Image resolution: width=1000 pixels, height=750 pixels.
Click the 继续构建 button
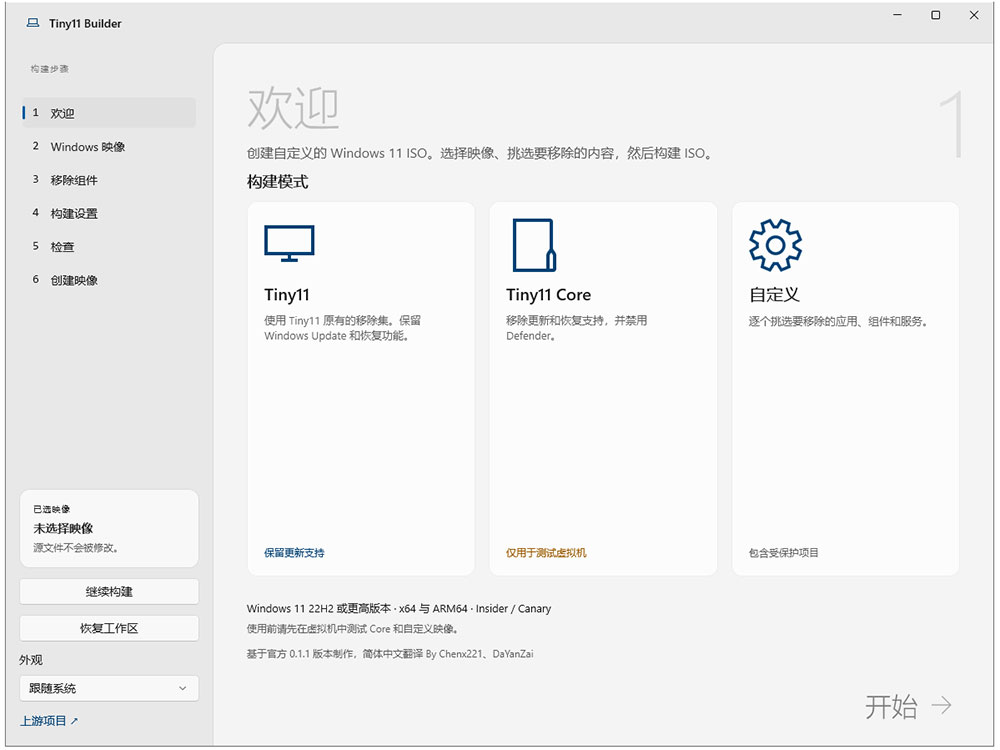(109, 592)
